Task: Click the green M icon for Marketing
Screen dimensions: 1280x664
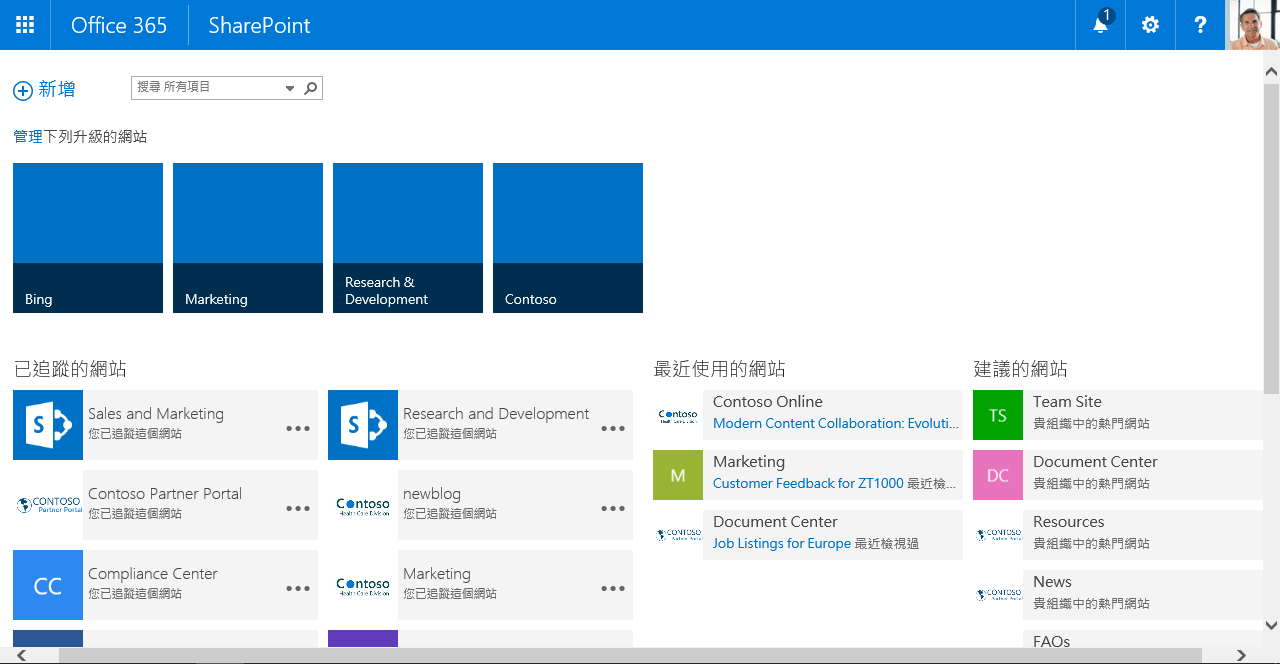Action: point(678,474)
